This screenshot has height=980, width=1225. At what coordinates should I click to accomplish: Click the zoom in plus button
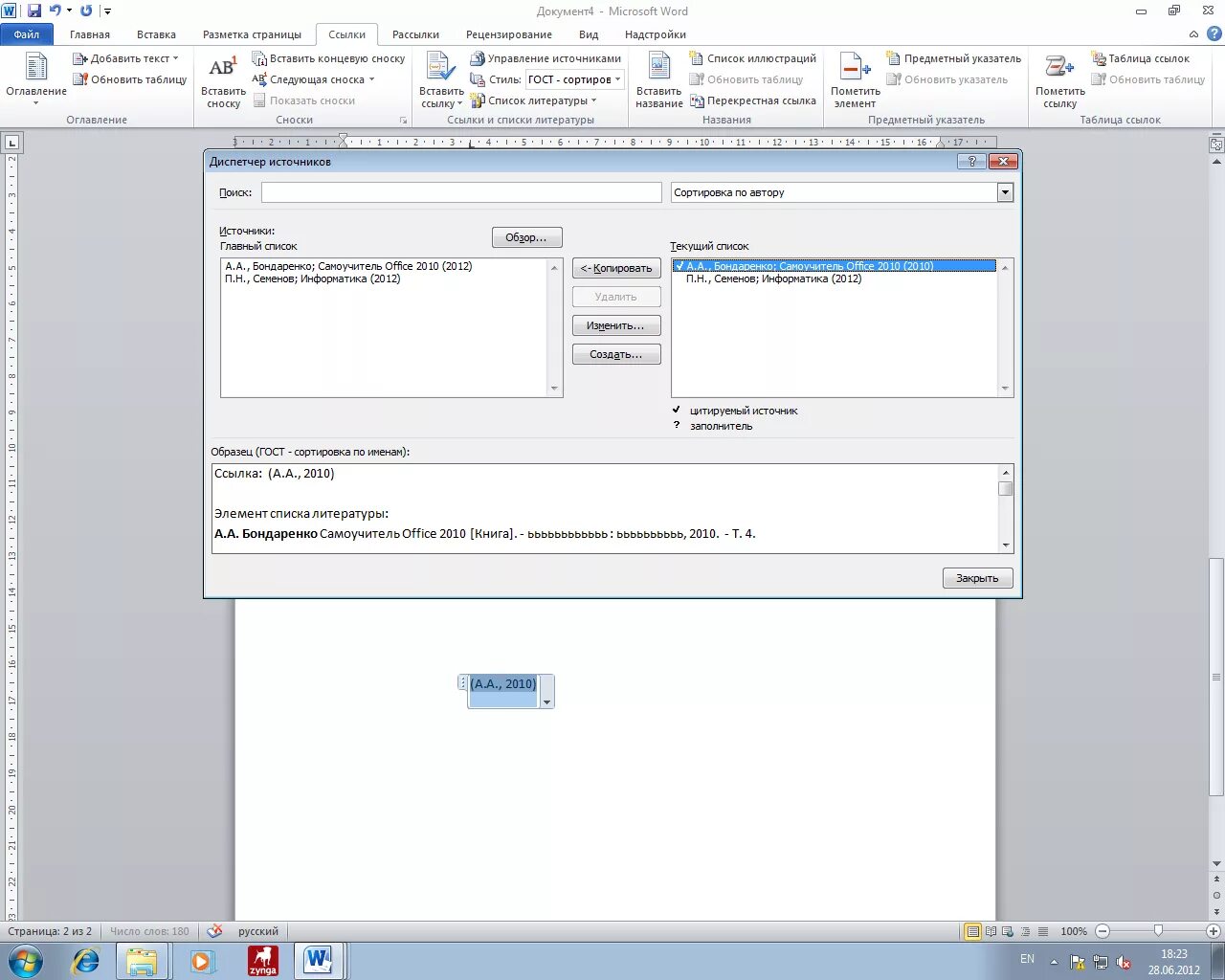[1214, 931]
